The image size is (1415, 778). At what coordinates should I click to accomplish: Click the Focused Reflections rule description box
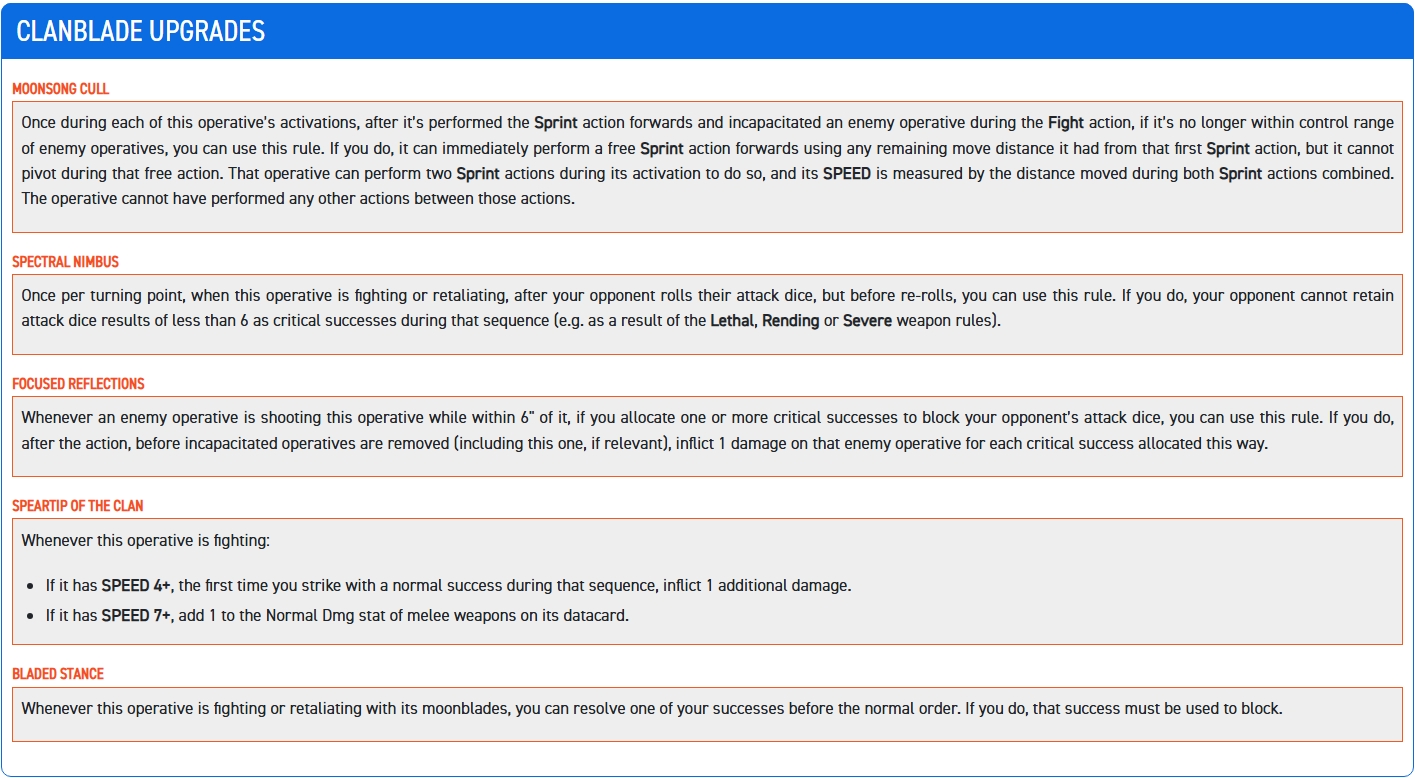(707, 436)
